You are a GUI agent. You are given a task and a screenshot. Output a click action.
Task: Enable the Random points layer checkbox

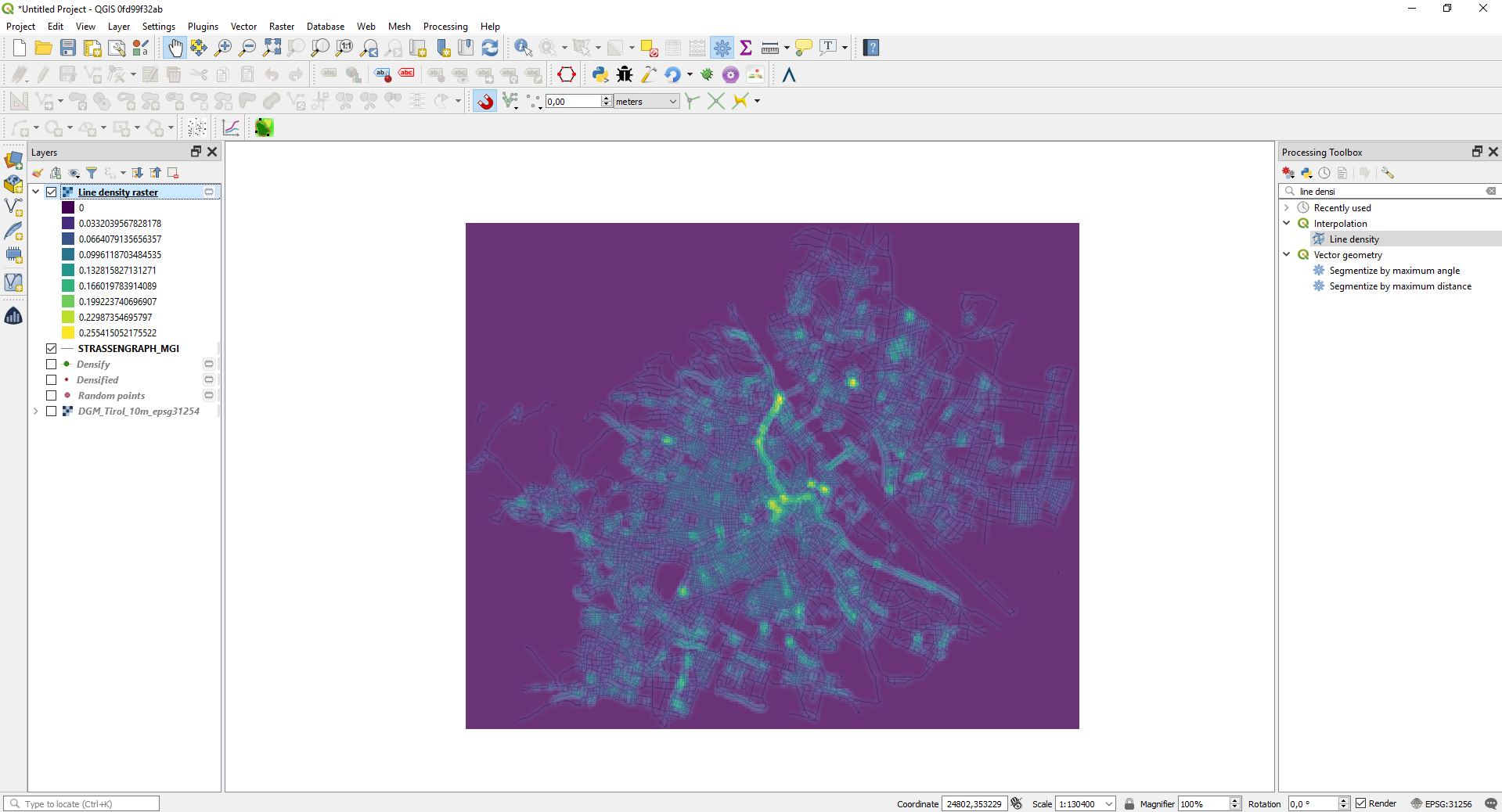[x=52, y=396]
